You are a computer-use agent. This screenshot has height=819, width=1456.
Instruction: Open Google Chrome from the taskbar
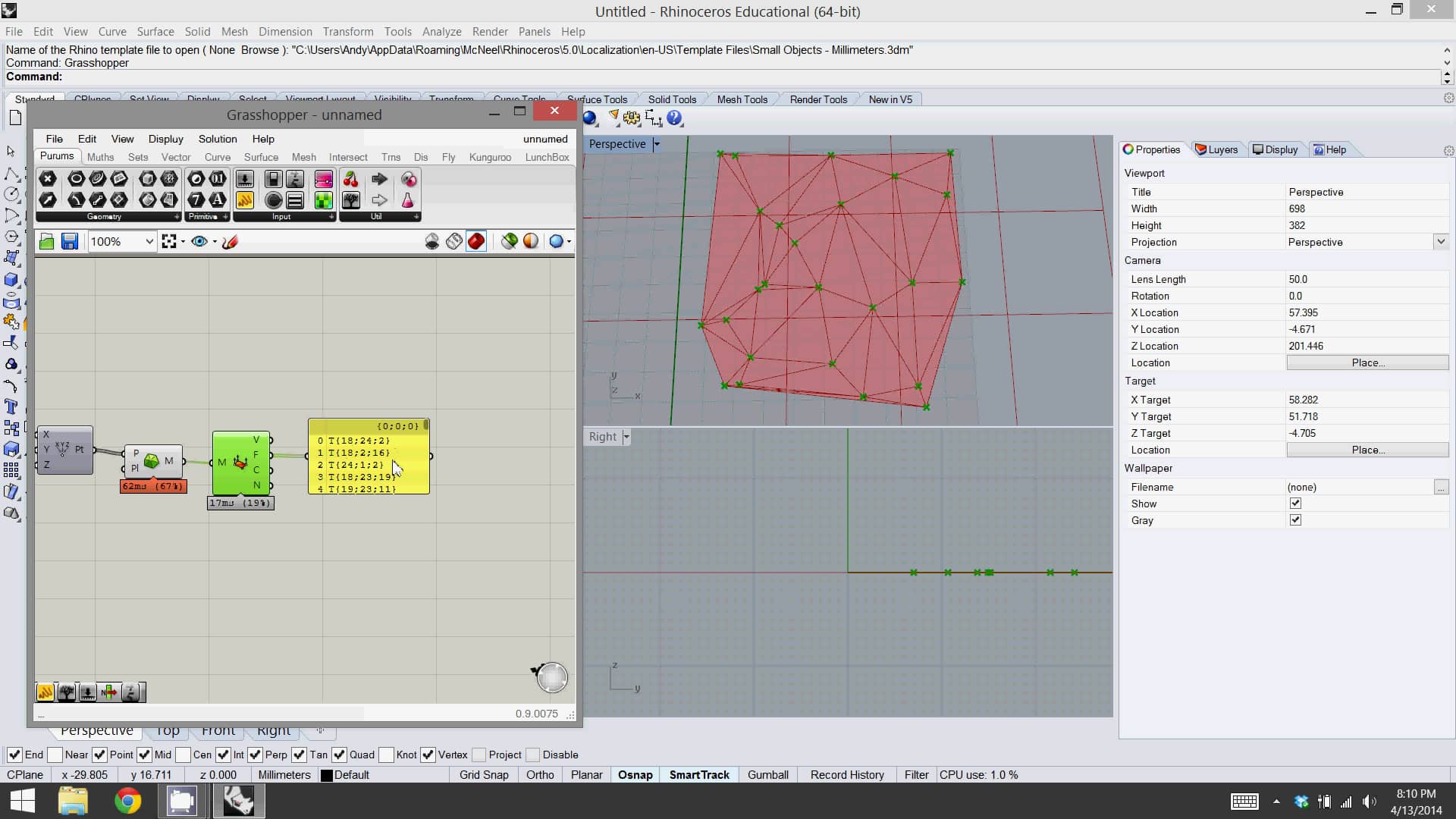pyautogui.click(x=127, y=802)
